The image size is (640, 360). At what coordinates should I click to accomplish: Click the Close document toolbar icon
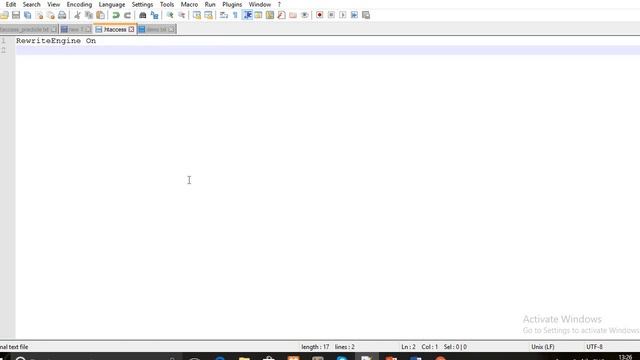coord(39,15)
